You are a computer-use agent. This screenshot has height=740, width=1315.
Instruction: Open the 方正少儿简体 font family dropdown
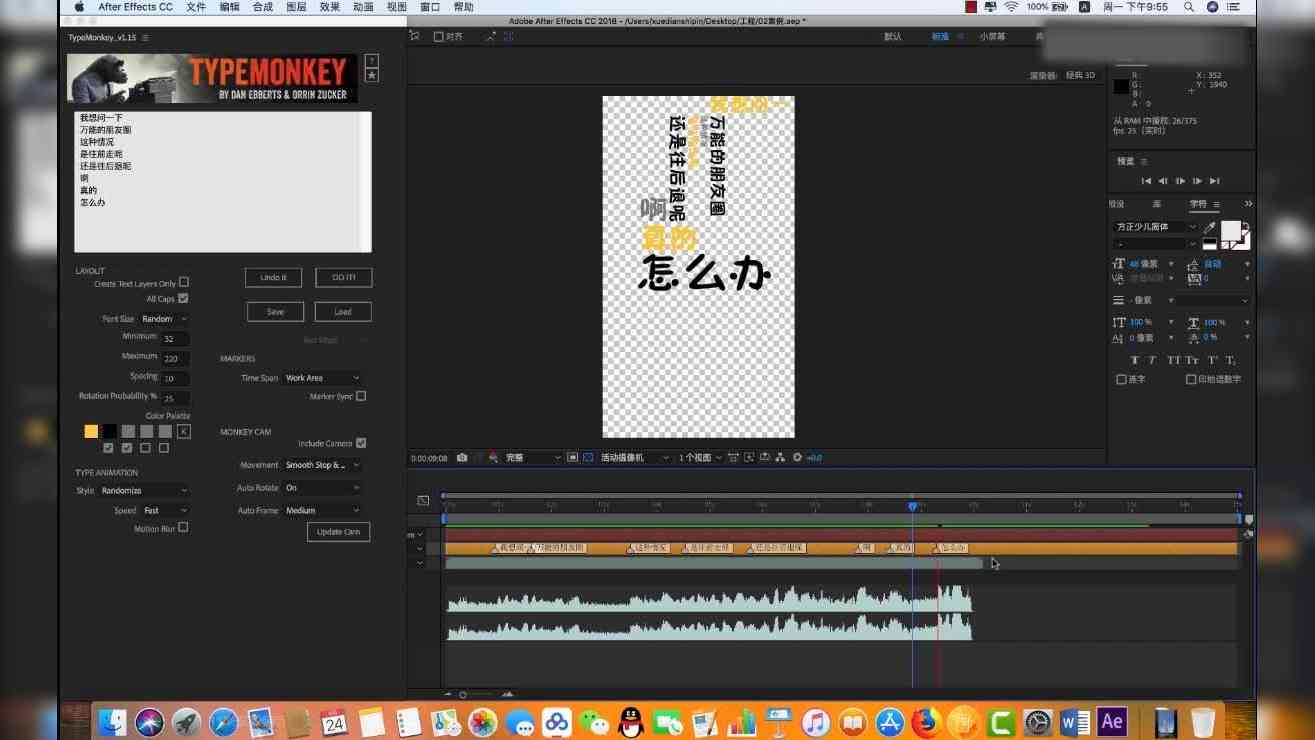click(1156, 227)
